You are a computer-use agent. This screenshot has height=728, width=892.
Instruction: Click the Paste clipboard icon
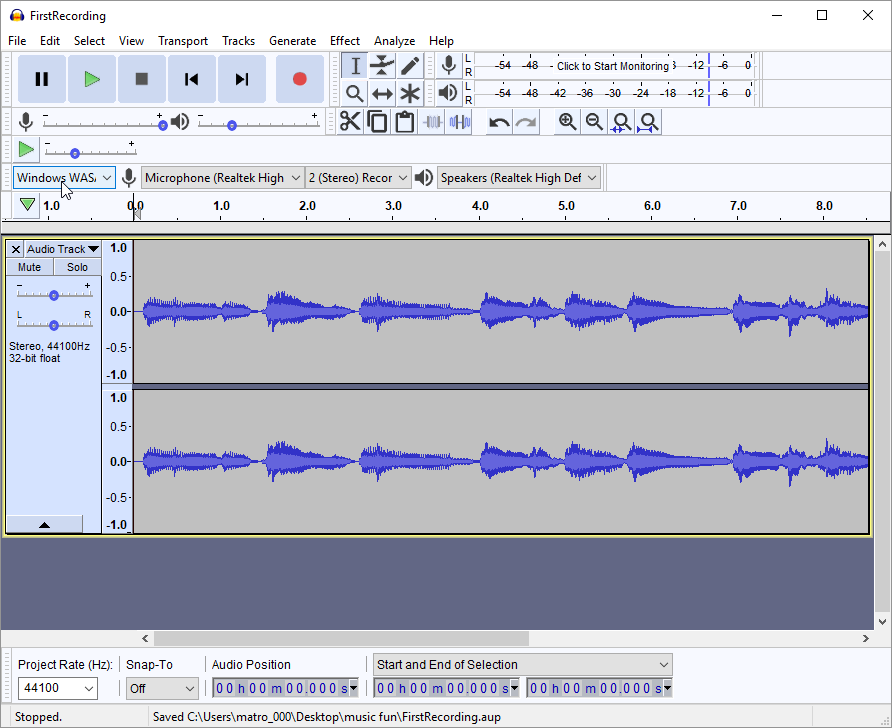coord(404,122)
